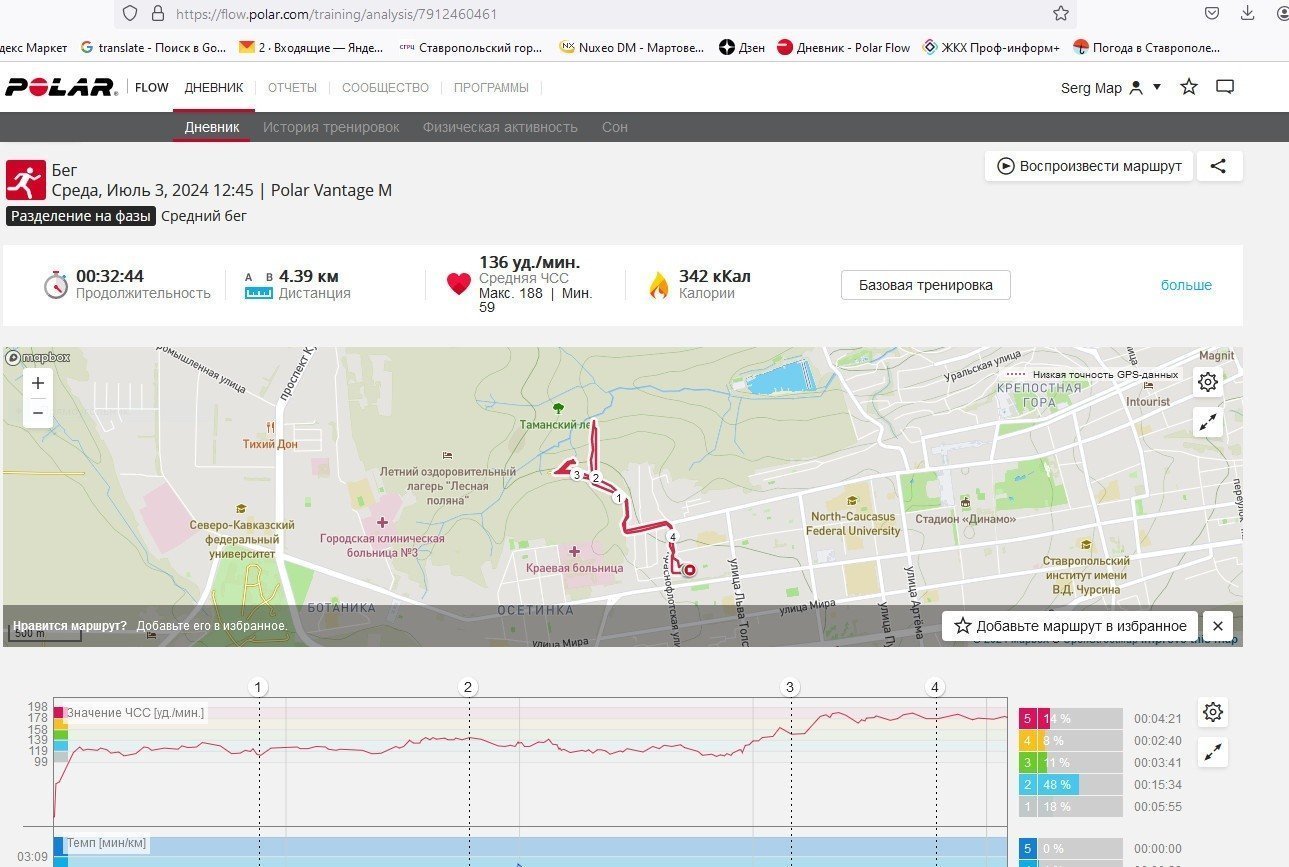Click heart rate zone 1 bar showing 18 %
Viewport: 1289px width, 867px height.
pos(1071,806)
